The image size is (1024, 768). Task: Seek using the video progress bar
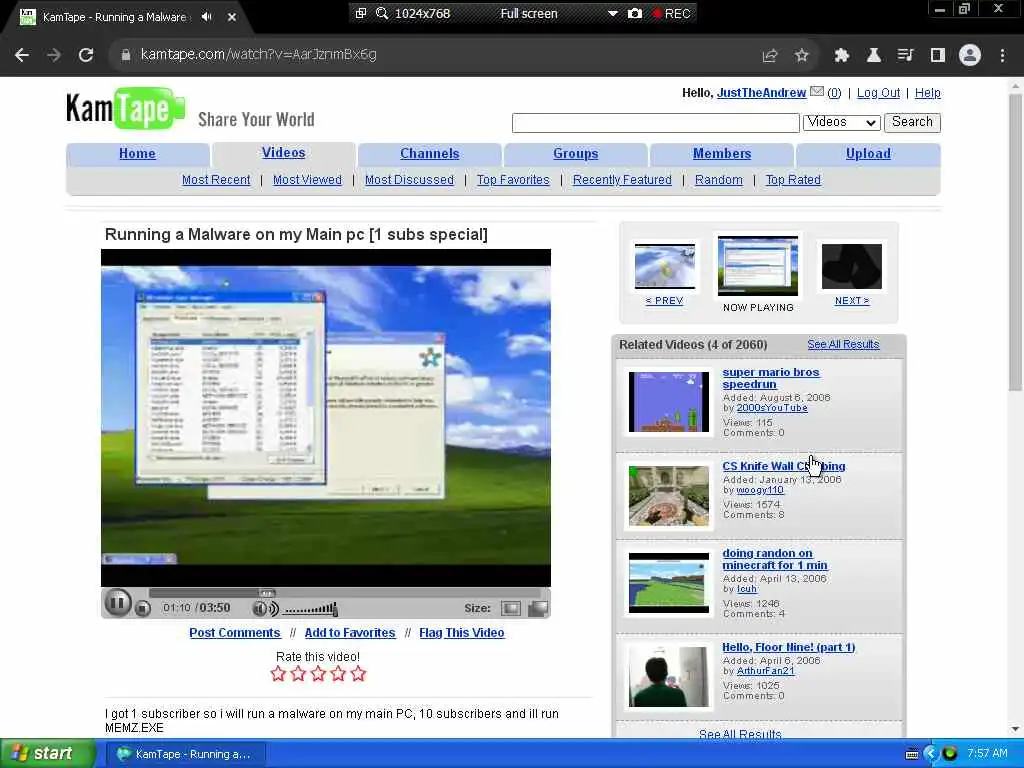(346, 593)
